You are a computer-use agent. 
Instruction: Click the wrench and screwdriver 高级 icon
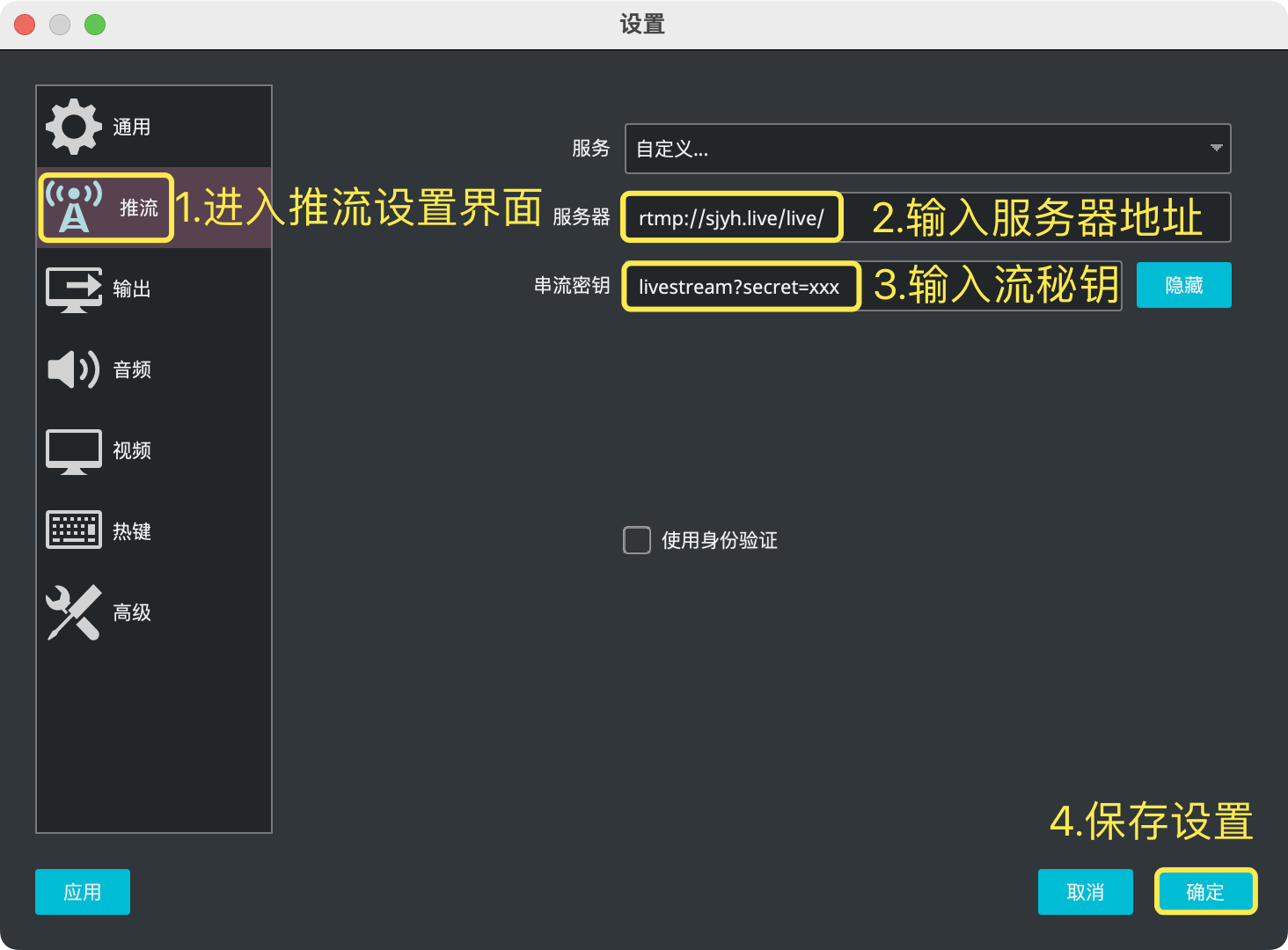74,612
